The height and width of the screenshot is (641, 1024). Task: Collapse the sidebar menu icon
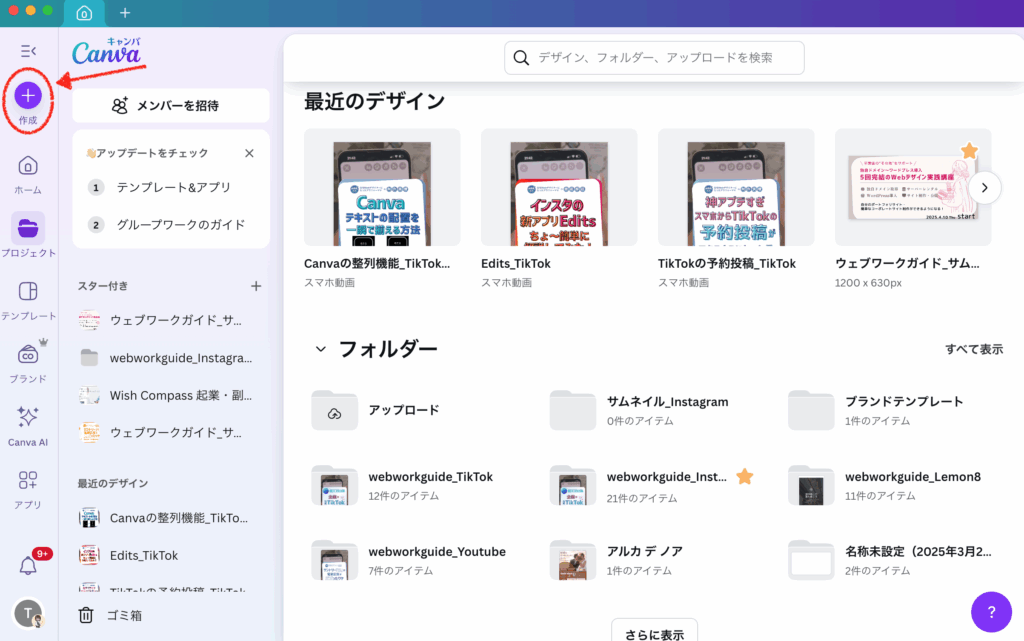tap(28, 50)
